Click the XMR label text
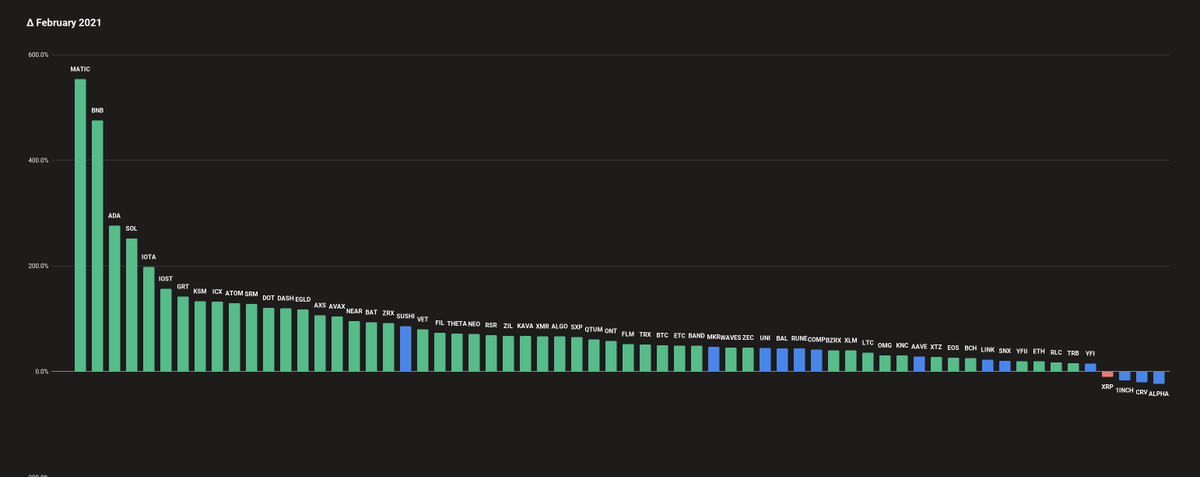Viewport: 1200px width, 477px height. [x=542, y=326]
